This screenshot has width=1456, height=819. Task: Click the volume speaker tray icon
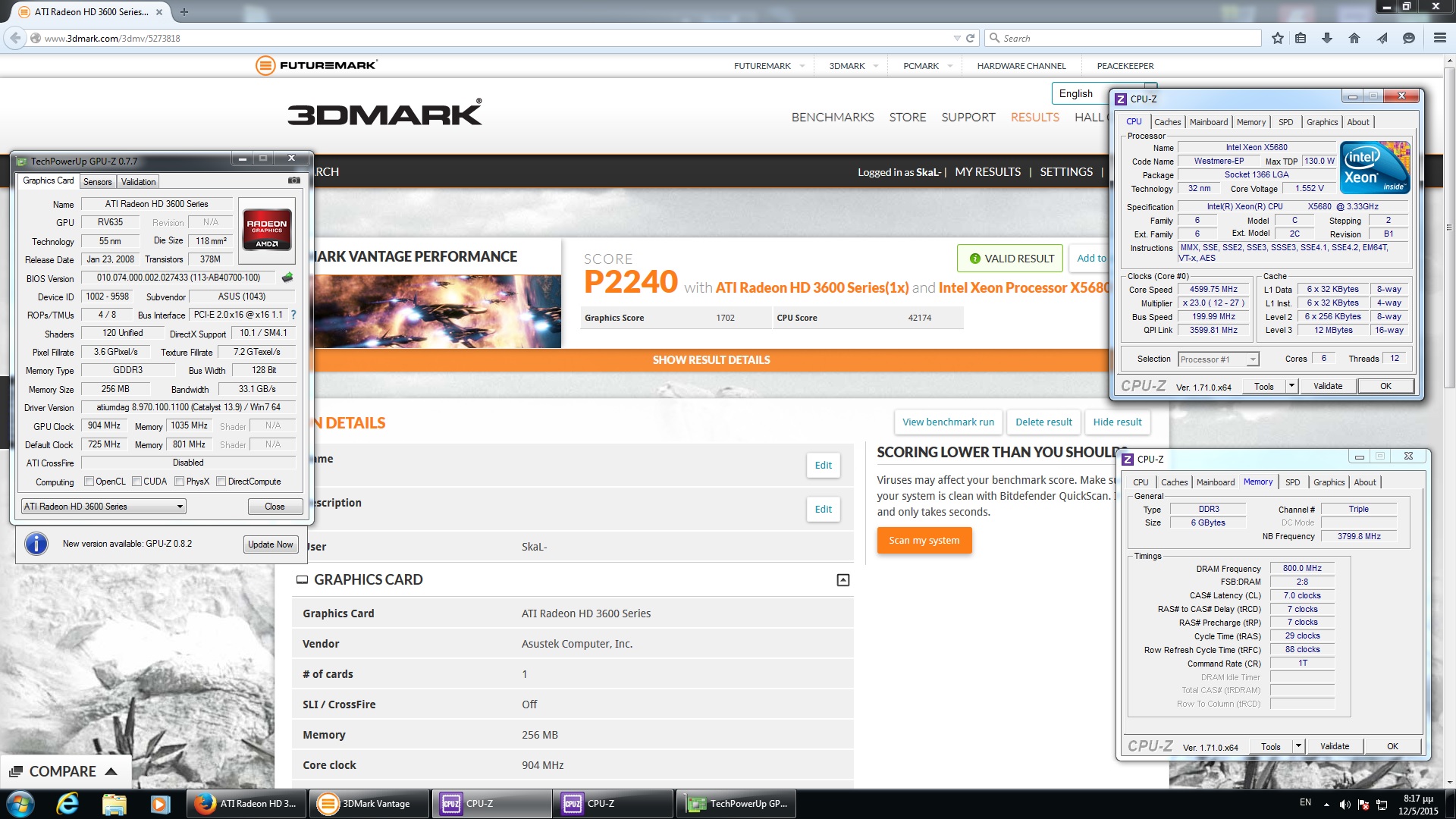1345,805
